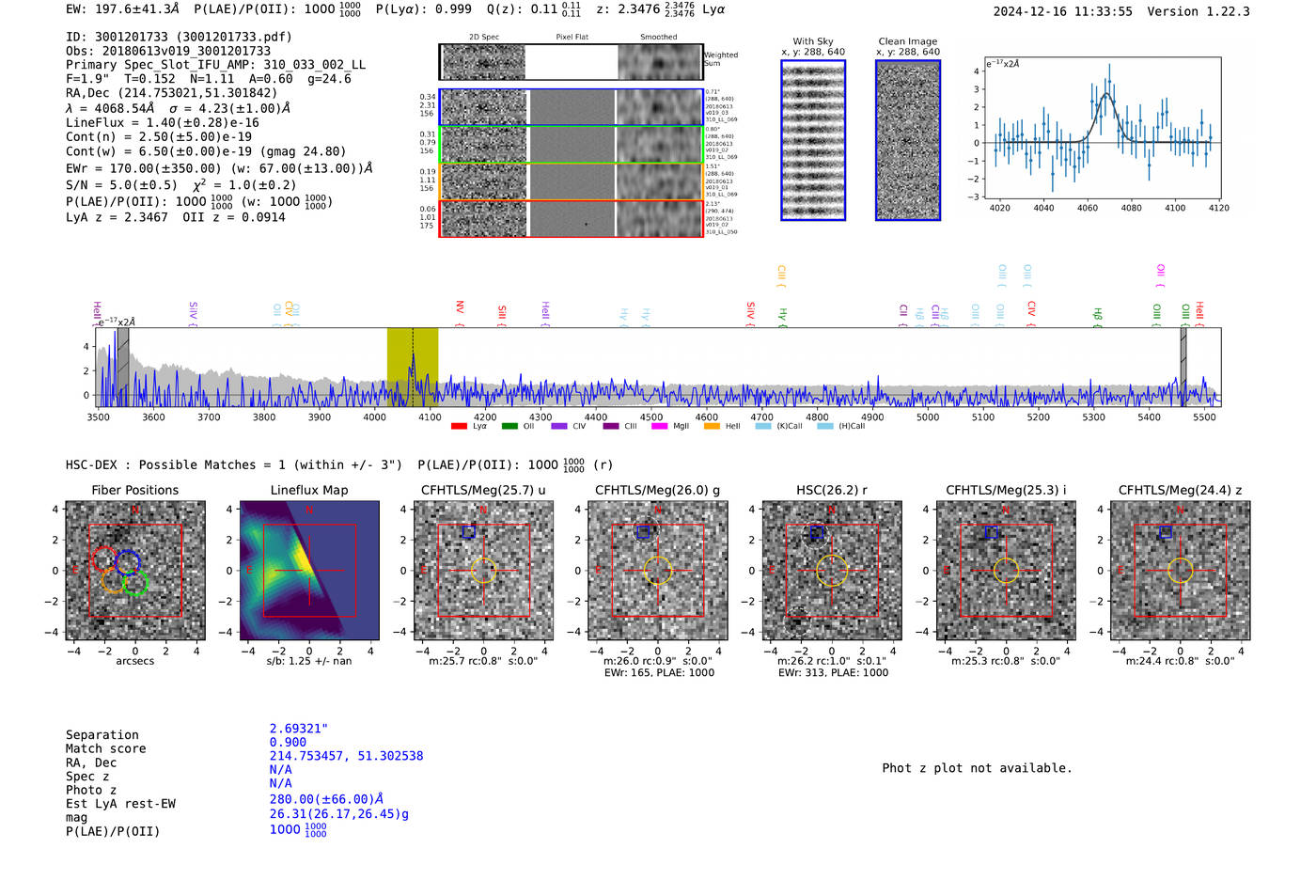1316x896 pixels.
Task: Select the RA,Dec coordinates line in header
Action: [172, 93]
